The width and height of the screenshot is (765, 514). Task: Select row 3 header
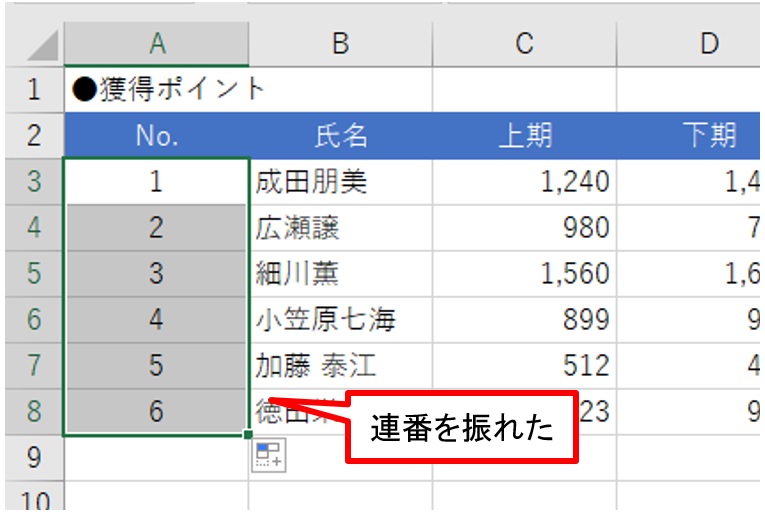(x=34, y=181)
